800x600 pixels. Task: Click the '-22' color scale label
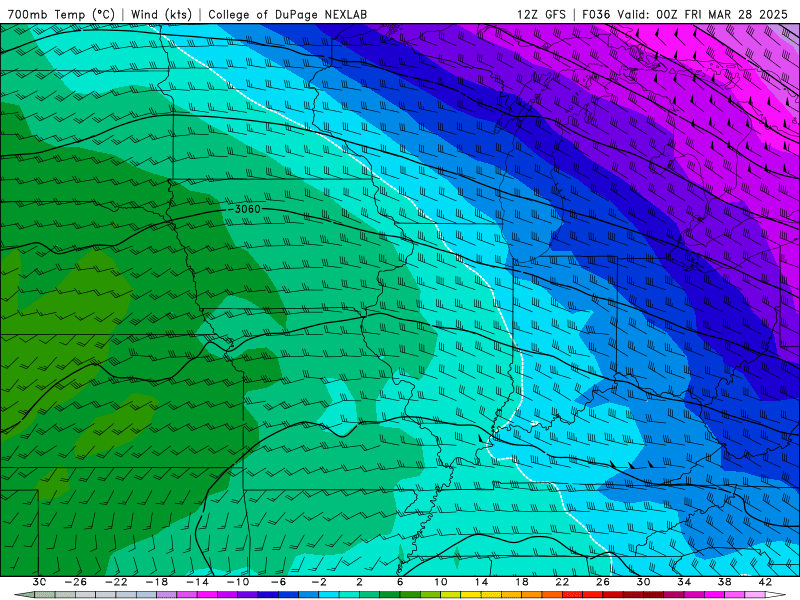click(116, 582)
